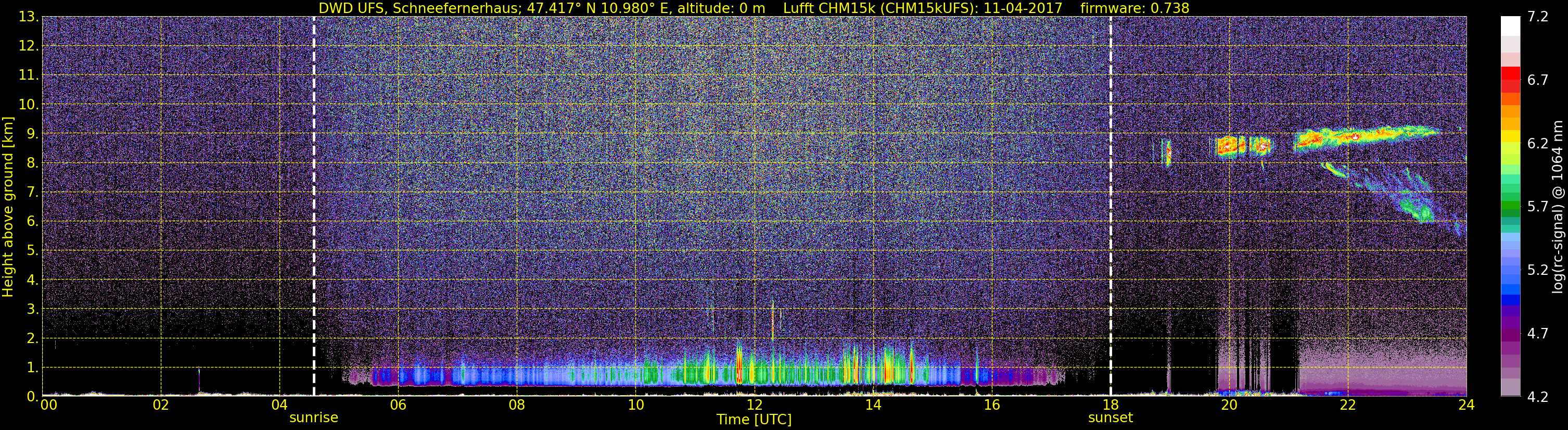
Task: Click the 'Height above ground [km]' axis label
Action: pyautogui.click(x=8, y=207)
